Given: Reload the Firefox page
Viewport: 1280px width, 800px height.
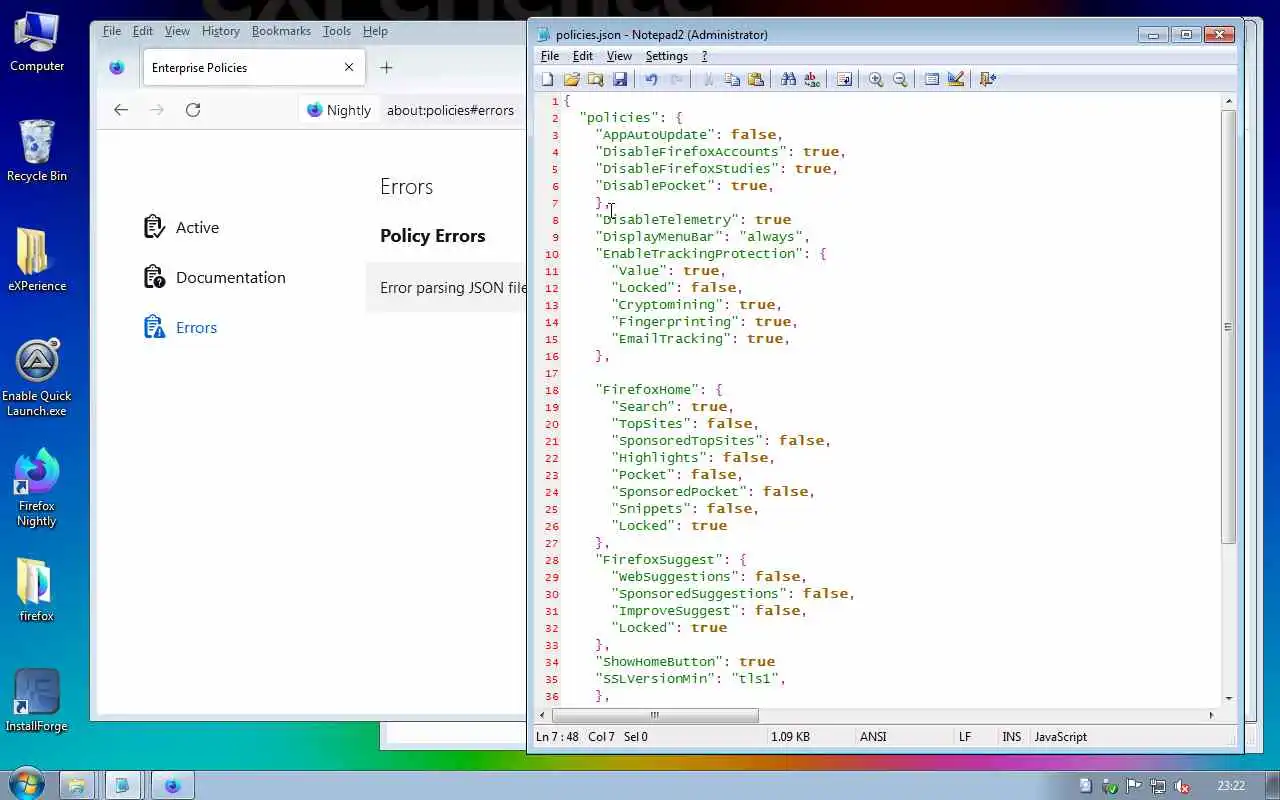Looking at the screenshot, I should [193, 110].
